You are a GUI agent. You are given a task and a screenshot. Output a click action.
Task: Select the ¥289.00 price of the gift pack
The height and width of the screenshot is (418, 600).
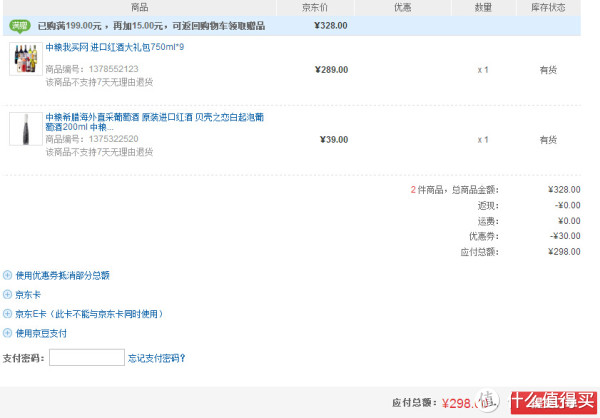[331, 70]
